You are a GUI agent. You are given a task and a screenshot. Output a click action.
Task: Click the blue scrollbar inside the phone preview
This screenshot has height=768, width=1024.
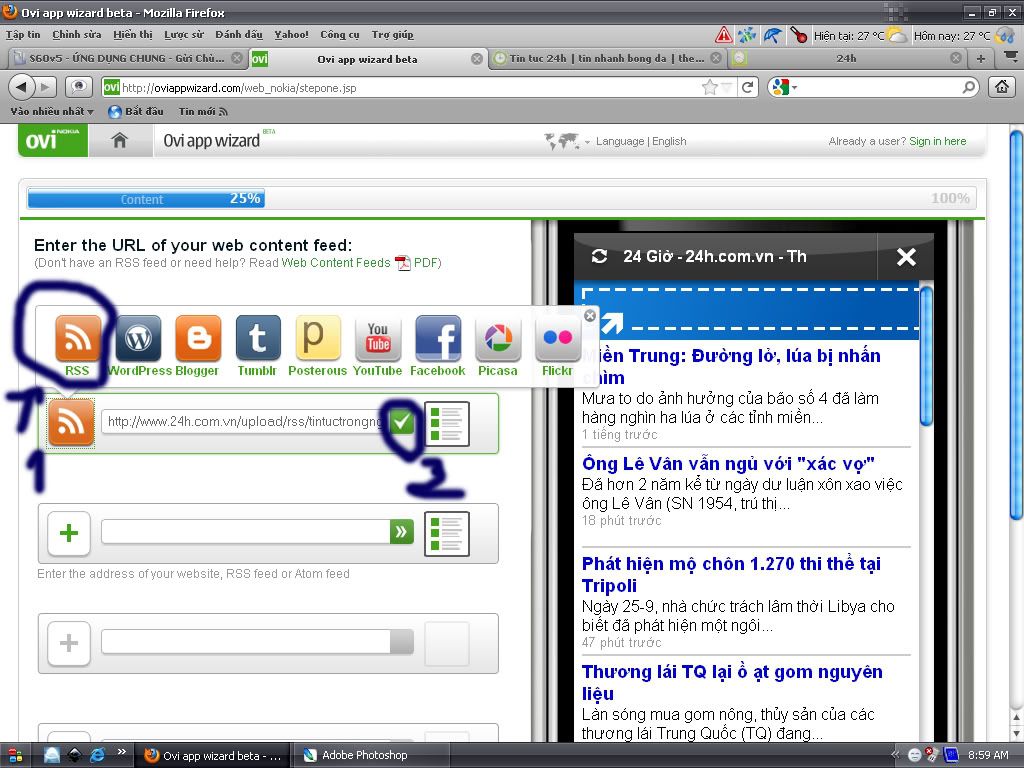pos(926,357)
